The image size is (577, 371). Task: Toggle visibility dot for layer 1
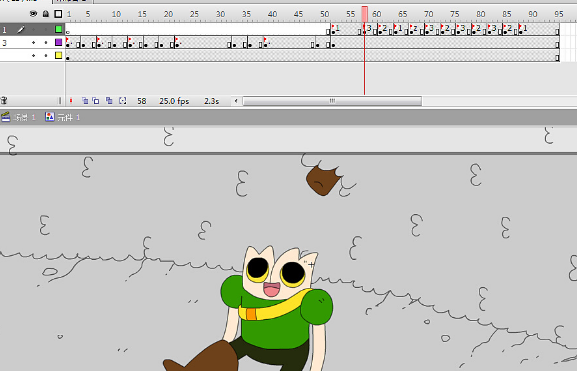pos(33,29)
